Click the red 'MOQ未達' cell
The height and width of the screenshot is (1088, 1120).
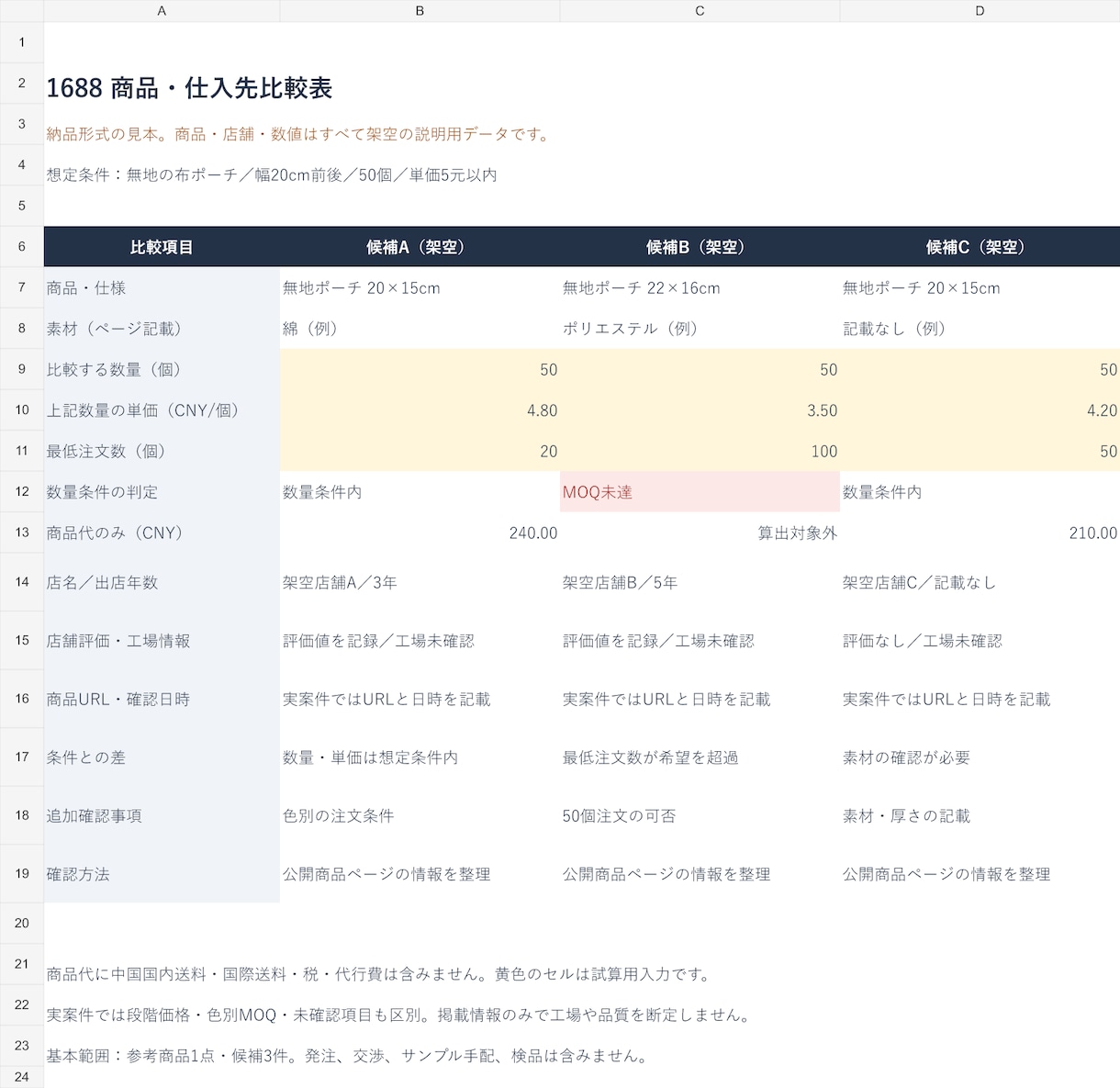tap(700, 491)
